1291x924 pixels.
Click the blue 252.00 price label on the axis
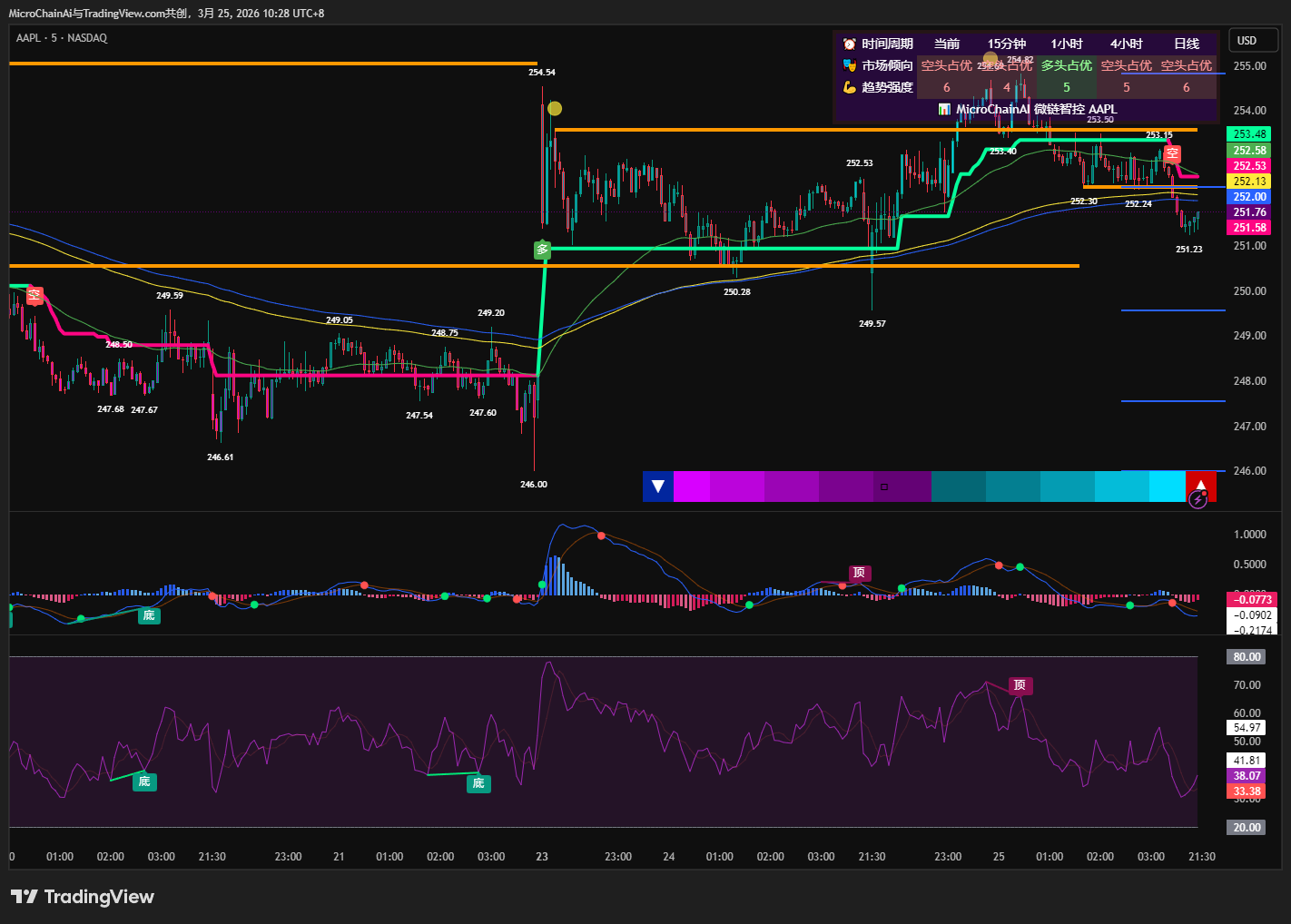tap(1249, 197)
